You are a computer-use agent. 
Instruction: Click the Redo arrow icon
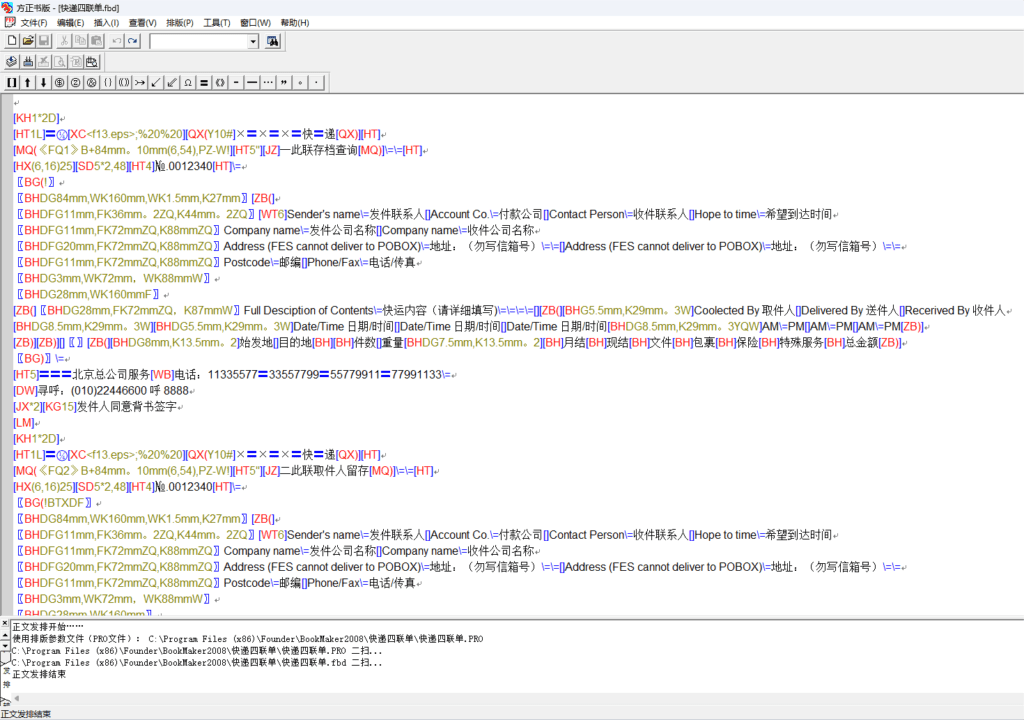click(133, 41)
